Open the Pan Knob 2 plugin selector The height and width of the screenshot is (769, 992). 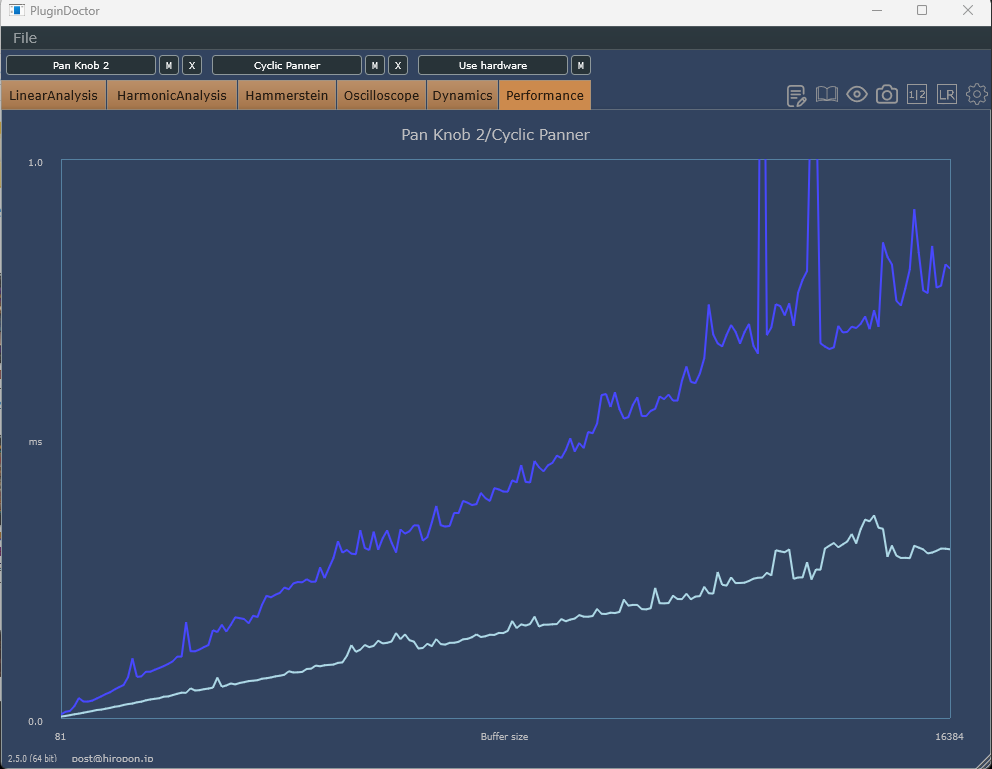[x=81, y=65]
